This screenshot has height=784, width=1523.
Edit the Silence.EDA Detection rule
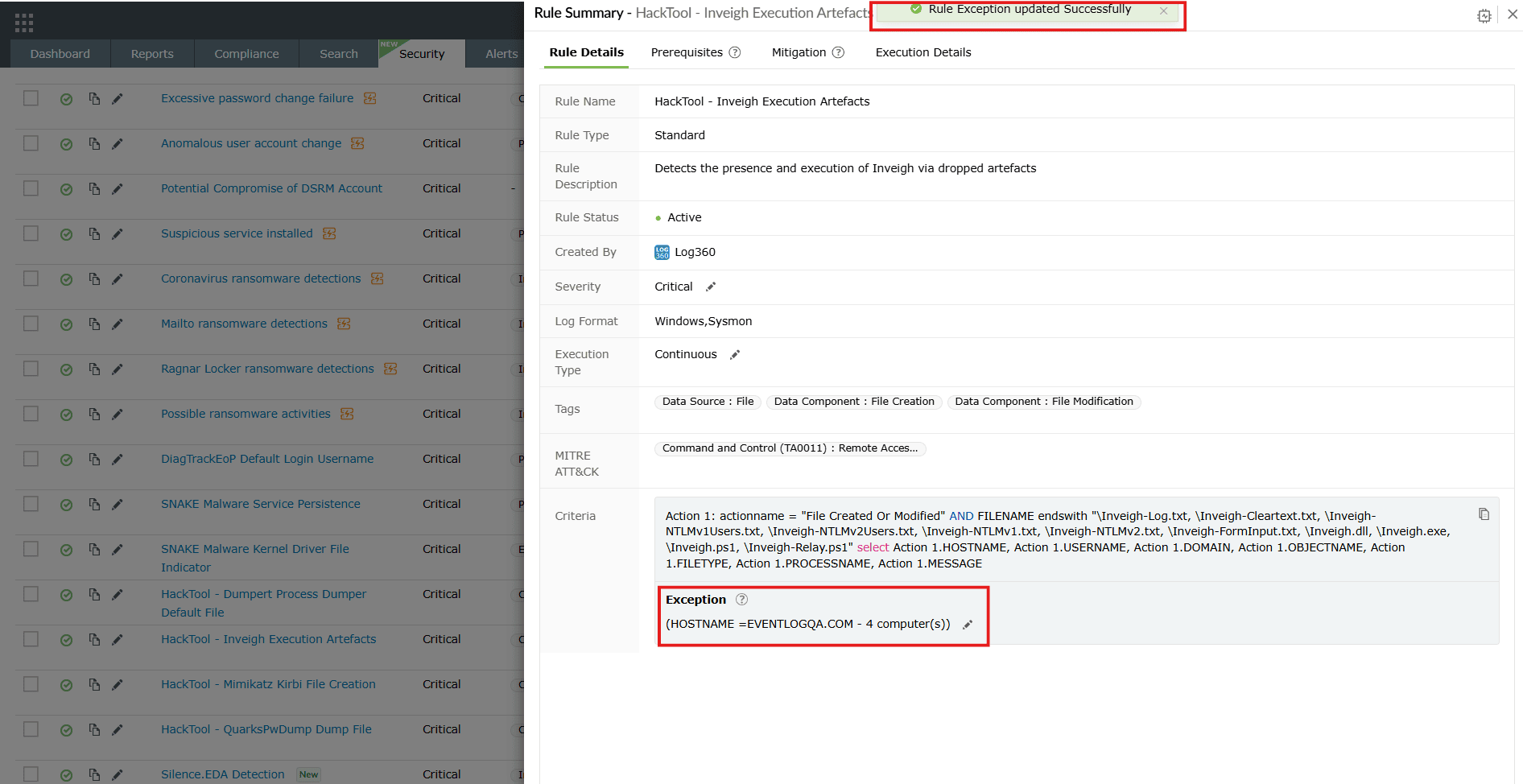click(x=118, y=774)
